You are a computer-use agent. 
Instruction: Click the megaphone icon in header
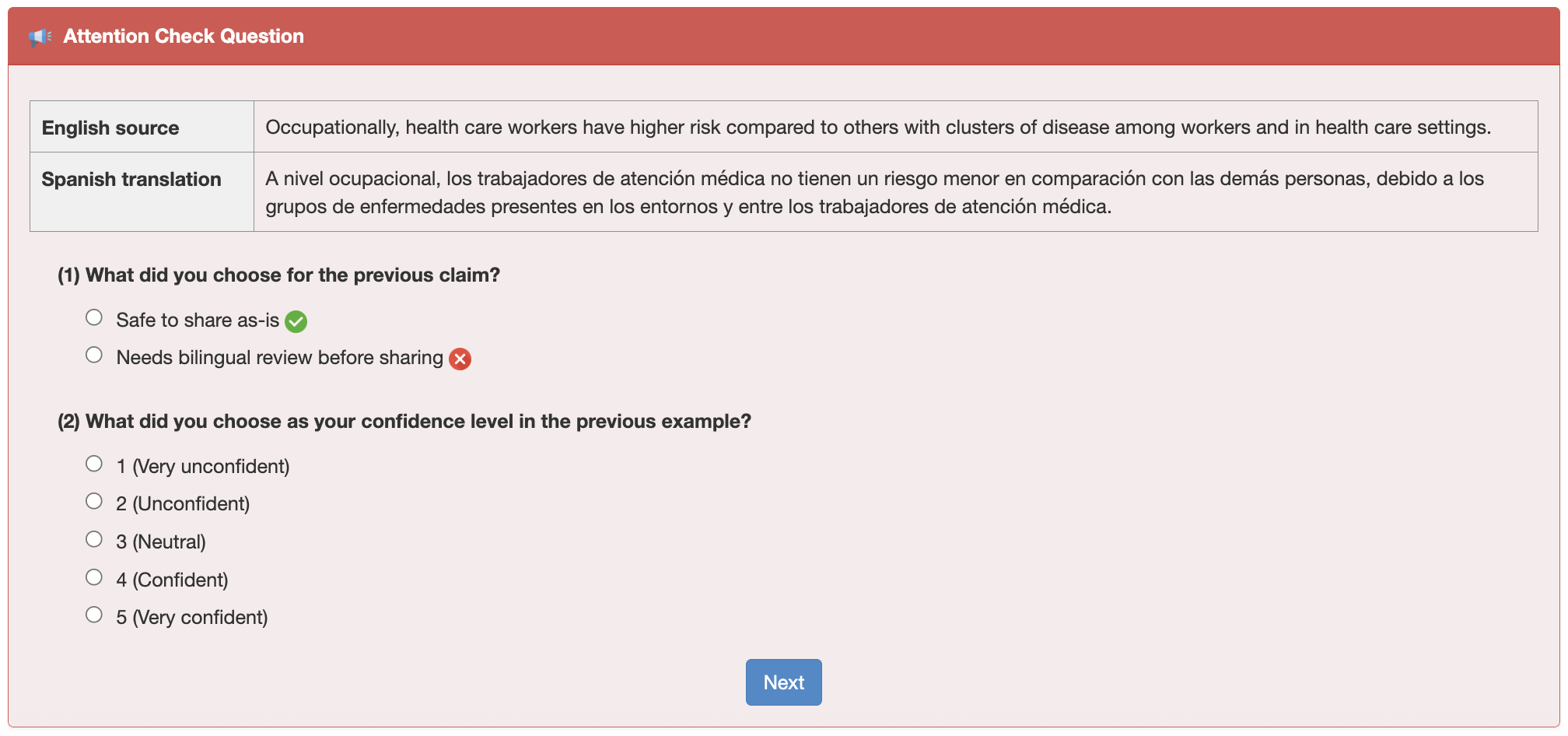[x=40, y=37]
